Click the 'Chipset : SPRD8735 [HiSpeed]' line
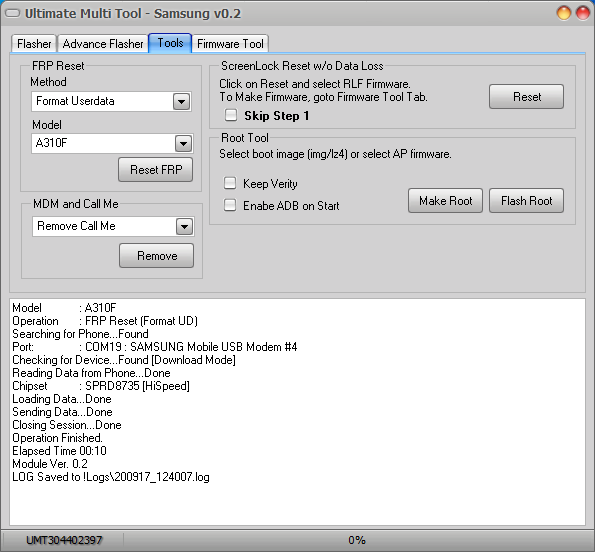The width and height of the screenshot is (595, 552). coord(101,386)
